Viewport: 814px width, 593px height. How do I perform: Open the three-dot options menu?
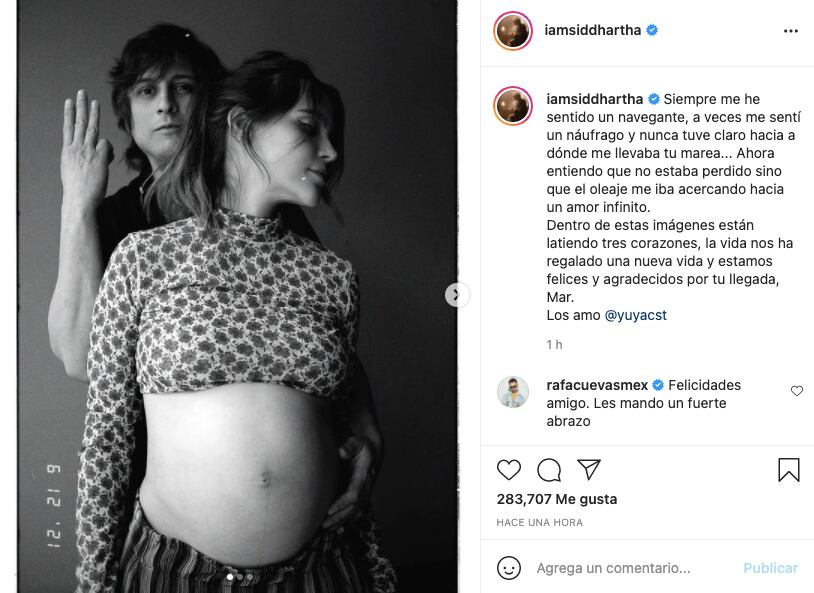791,31
